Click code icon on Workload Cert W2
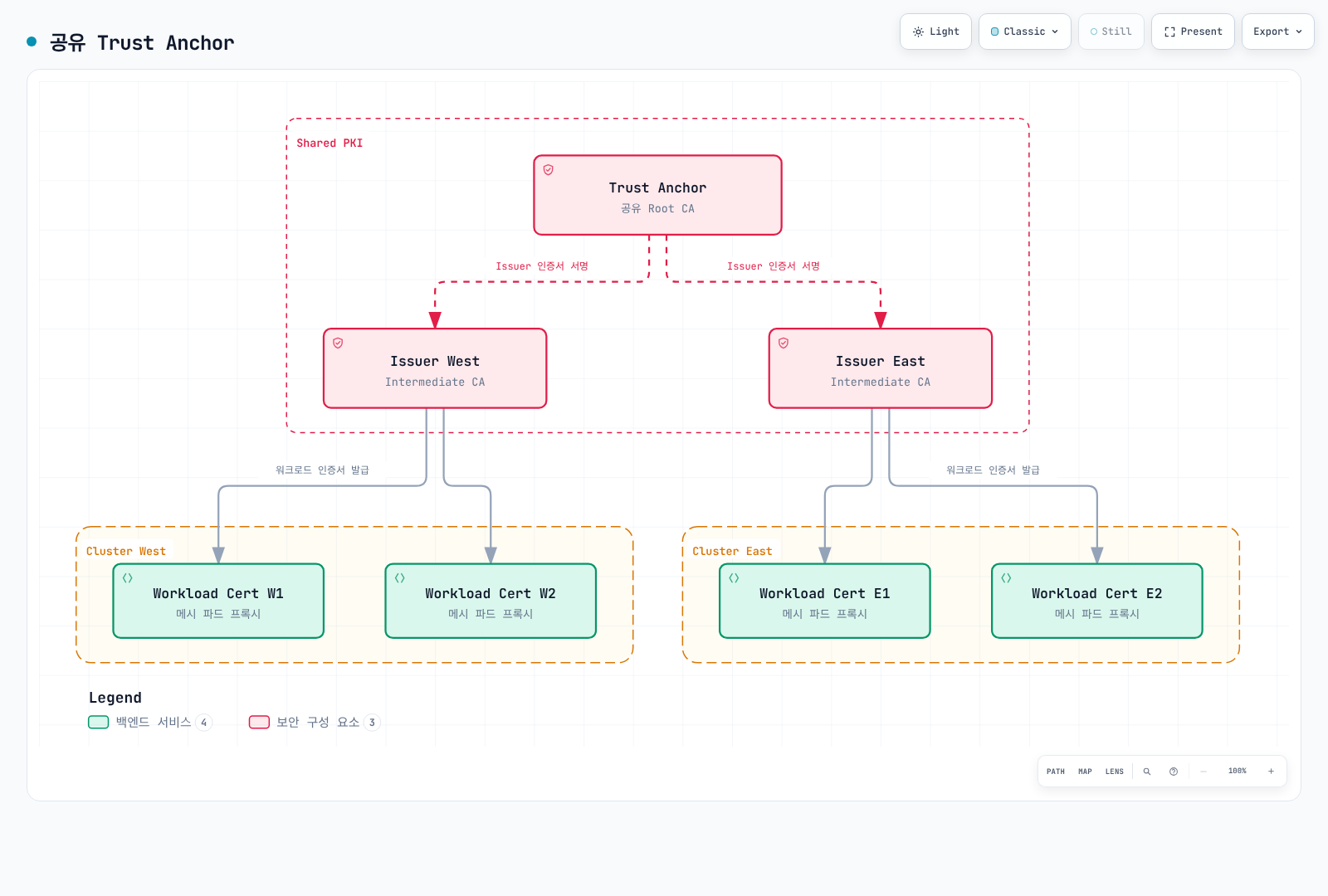 400,578
